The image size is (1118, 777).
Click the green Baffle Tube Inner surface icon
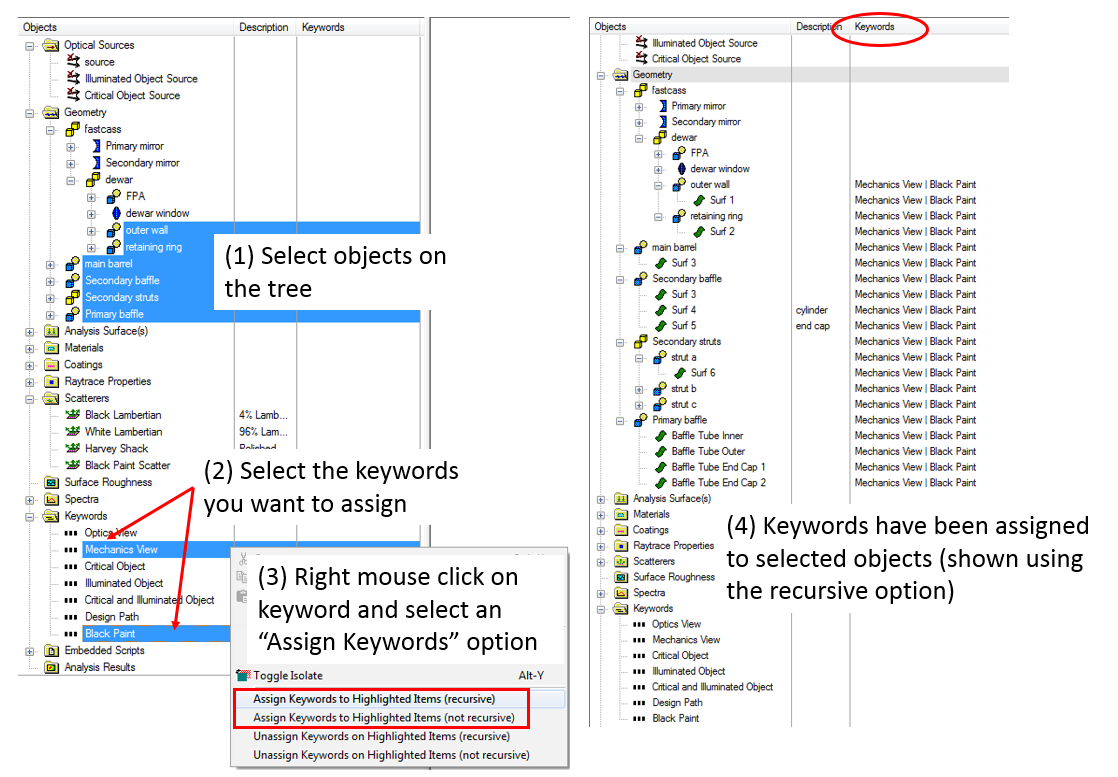pyautogui.click(x=660, y=436)
